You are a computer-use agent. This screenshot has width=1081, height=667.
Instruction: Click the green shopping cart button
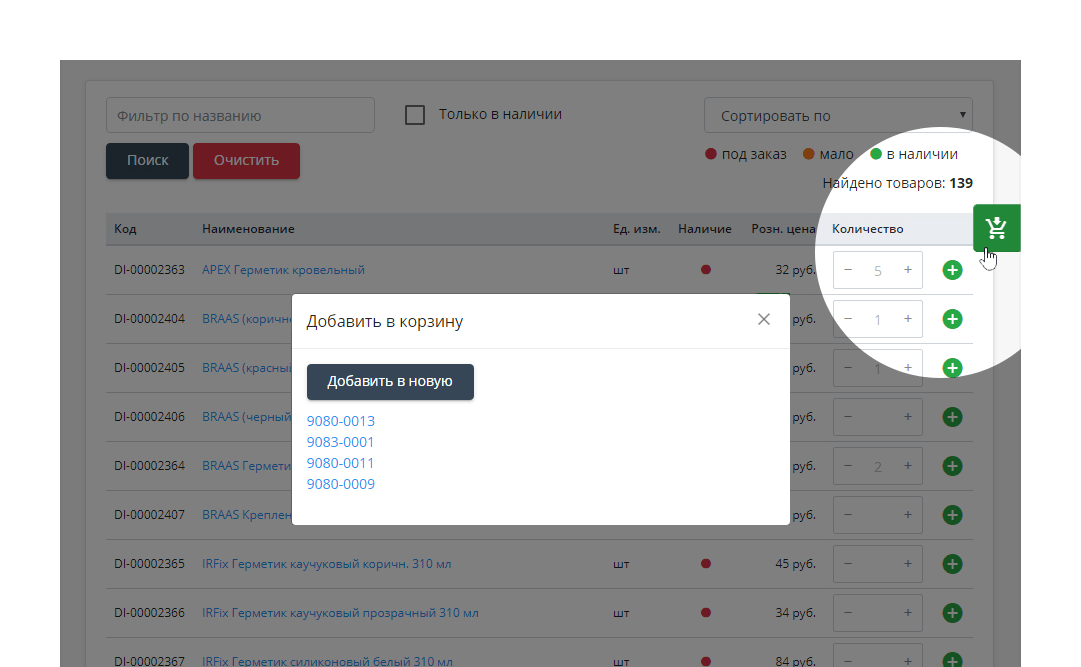click(996, 228)
